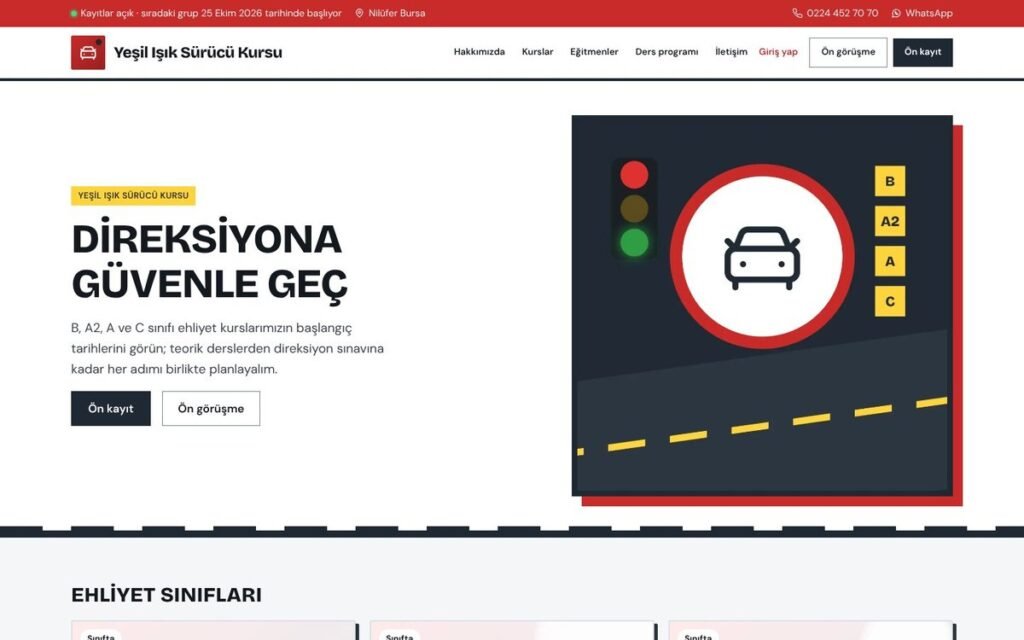Click the paragraph starting with "B, A2, A ve C sınıfı"

[x=227, y=348]
